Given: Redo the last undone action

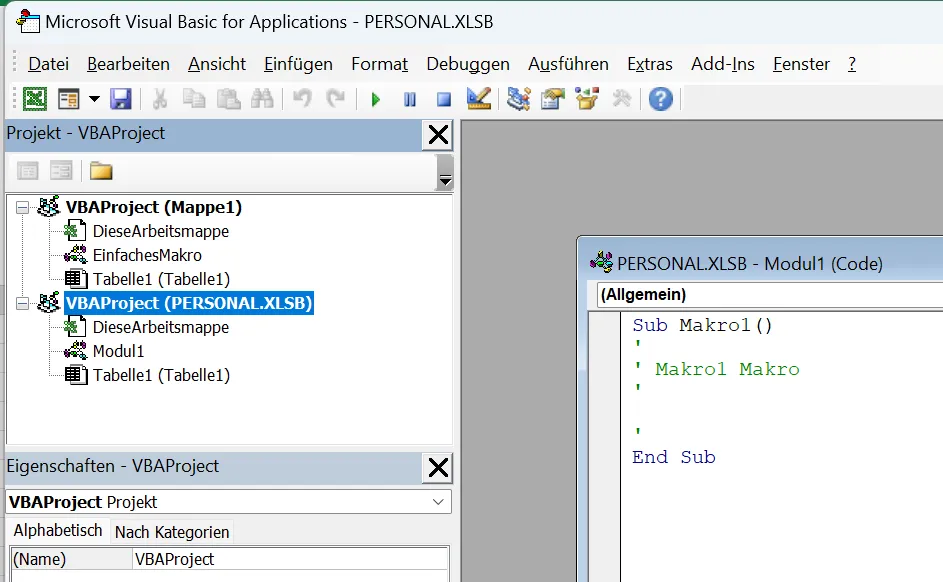Looking at the screenshot, I should (x=336, y=99).
